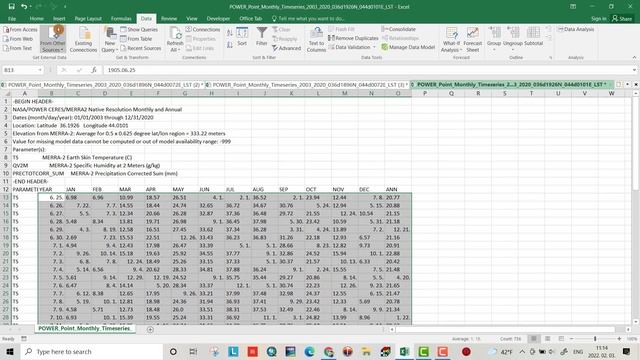Click the Share button
The image size is (640, 360).
coord(622,18)
